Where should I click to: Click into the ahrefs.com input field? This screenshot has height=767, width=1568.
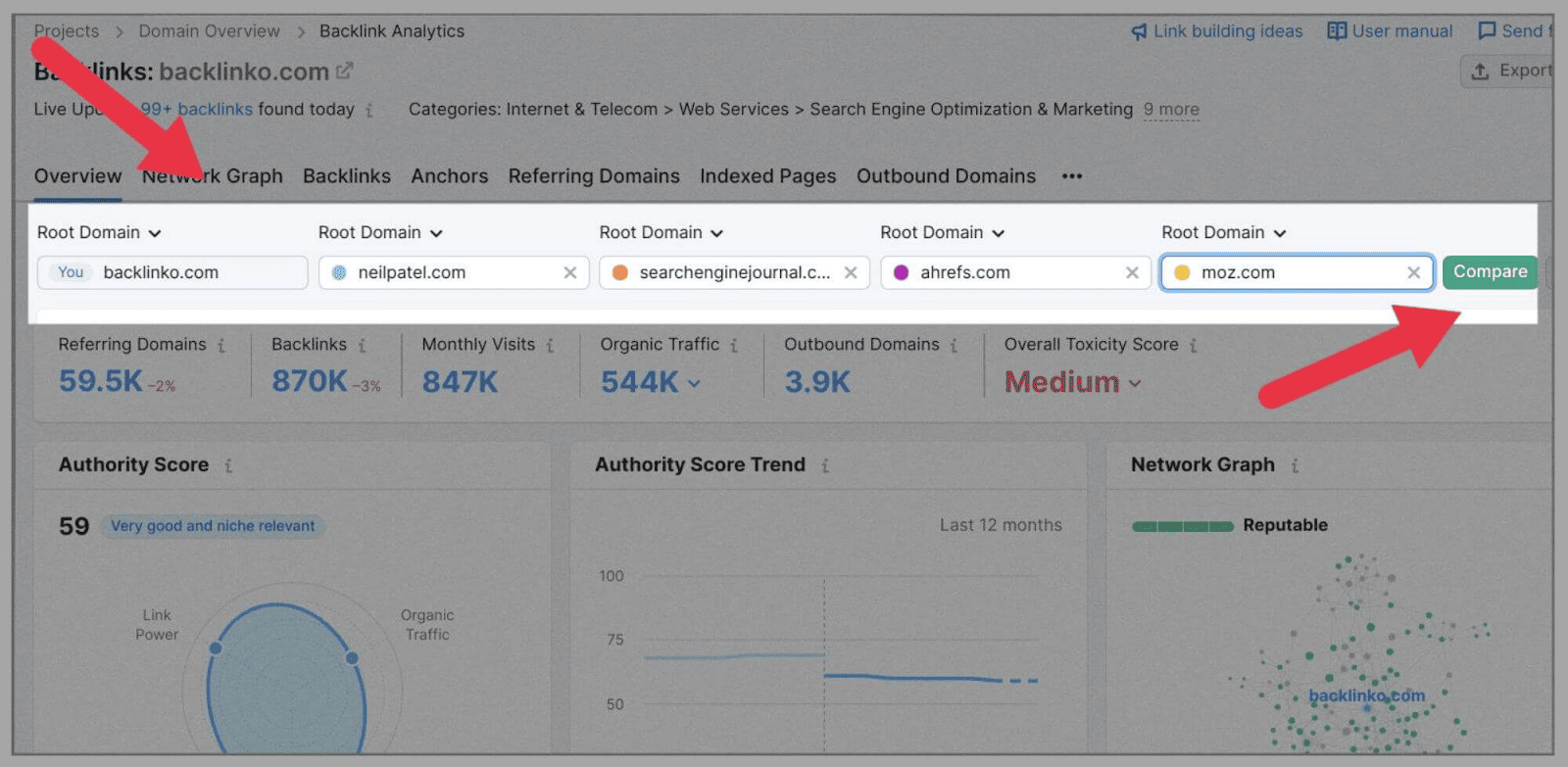[1015, 273]
